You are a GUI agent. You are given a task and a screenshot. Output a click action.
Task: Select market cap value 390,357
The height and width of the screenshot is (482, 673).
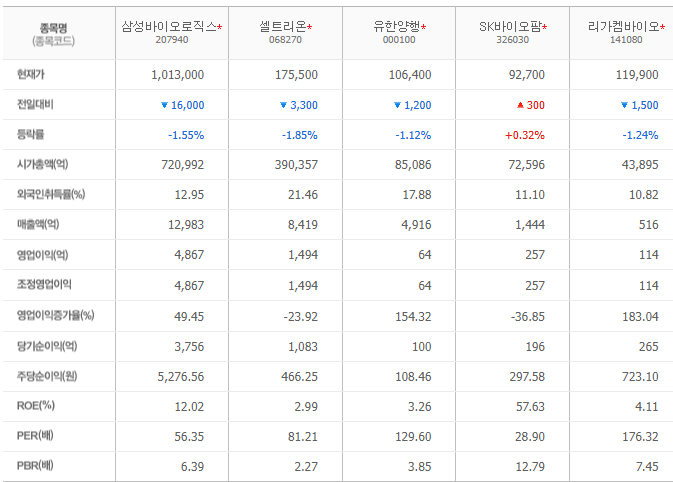[297, 165]
